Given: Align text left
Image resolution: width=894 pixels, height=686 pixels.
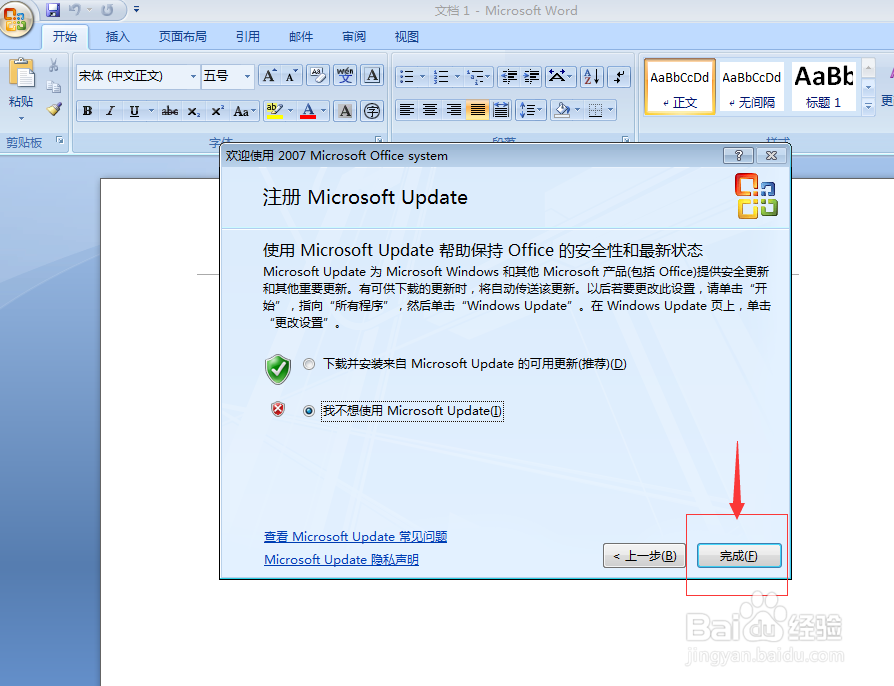Looking at the screenshot, I should (x=407, y=109).
